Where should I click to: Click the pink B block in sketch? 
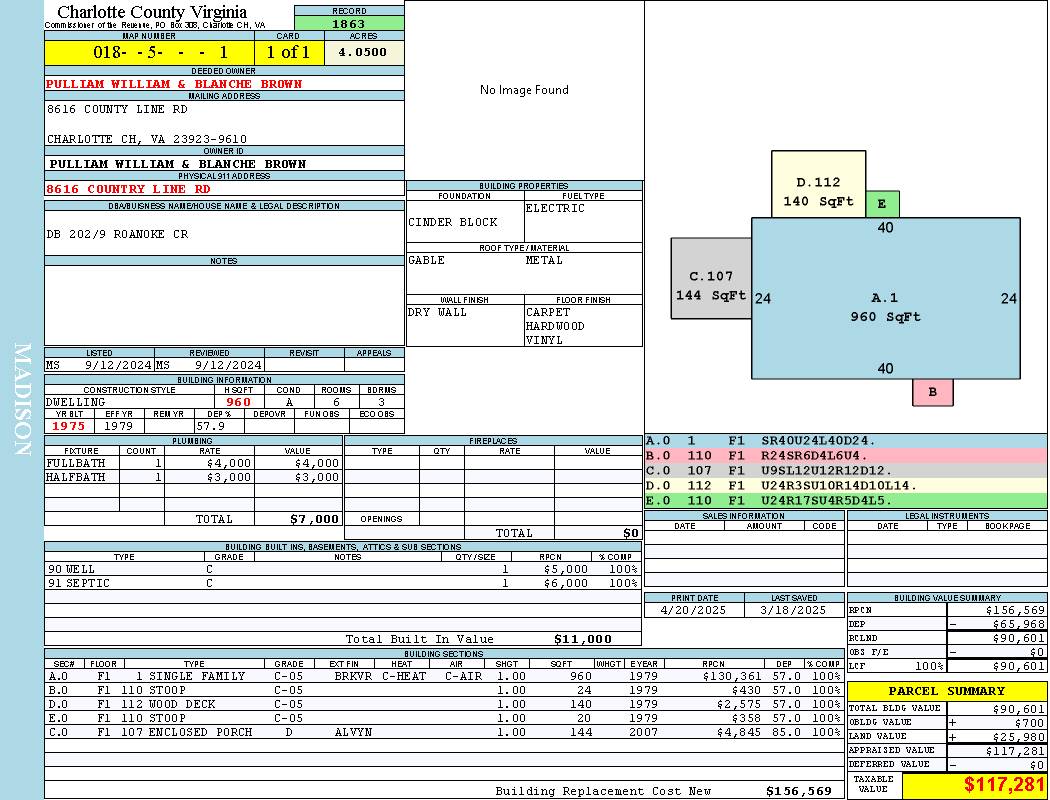(932, 392)
